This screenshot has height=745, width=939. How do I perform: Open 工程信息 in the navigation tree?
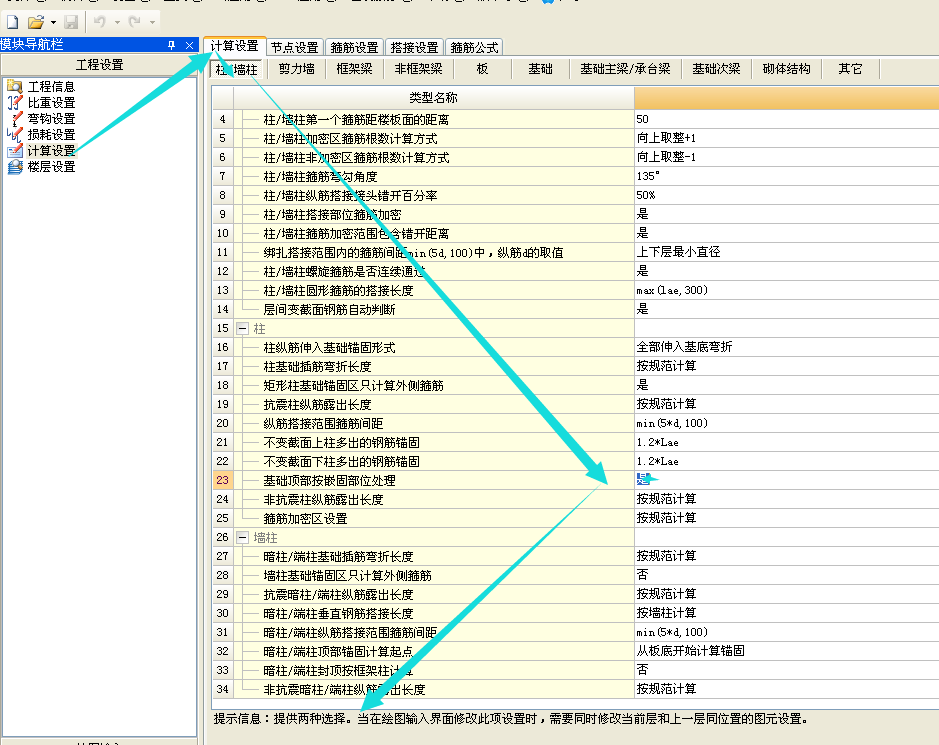pyautogui.click(x=52, y=87)
